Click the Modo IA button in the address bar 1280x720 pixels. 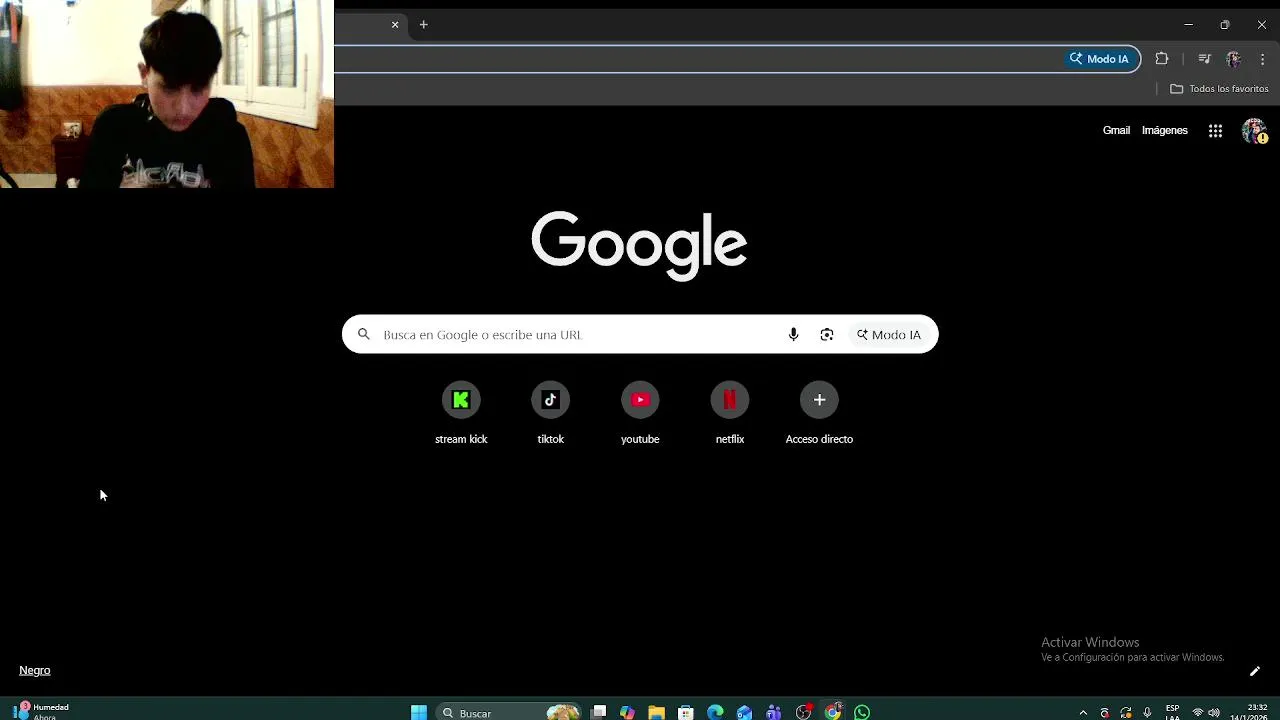pos(1099,59)
